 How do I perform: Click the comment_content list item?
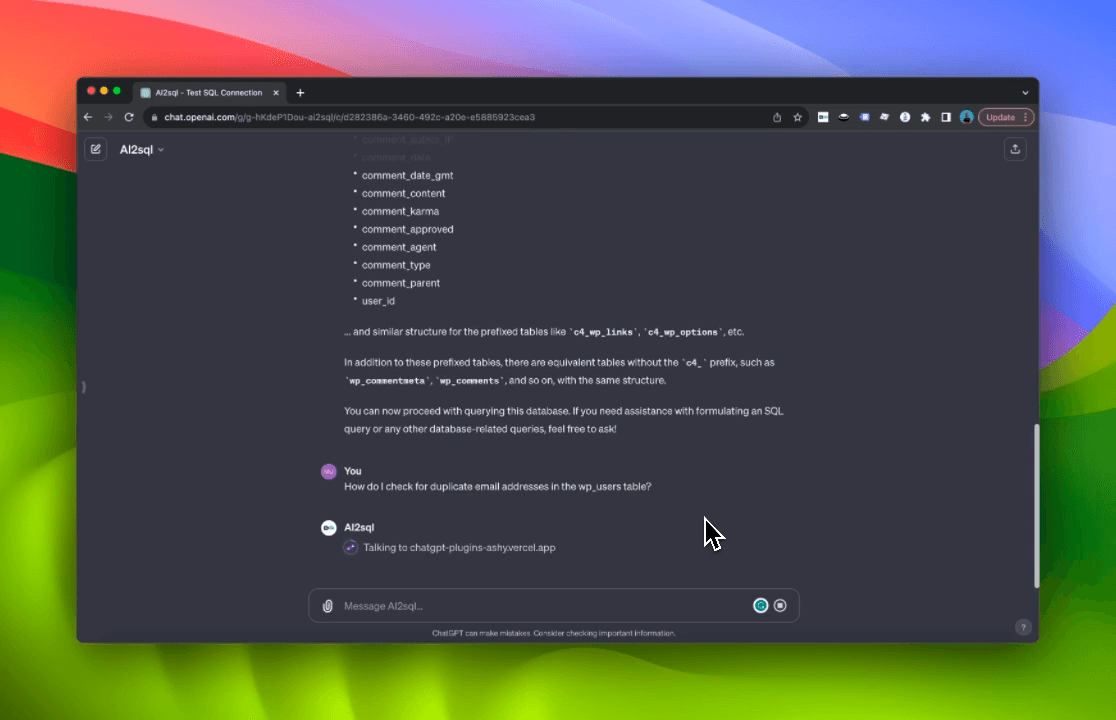[x=404, y=194]
